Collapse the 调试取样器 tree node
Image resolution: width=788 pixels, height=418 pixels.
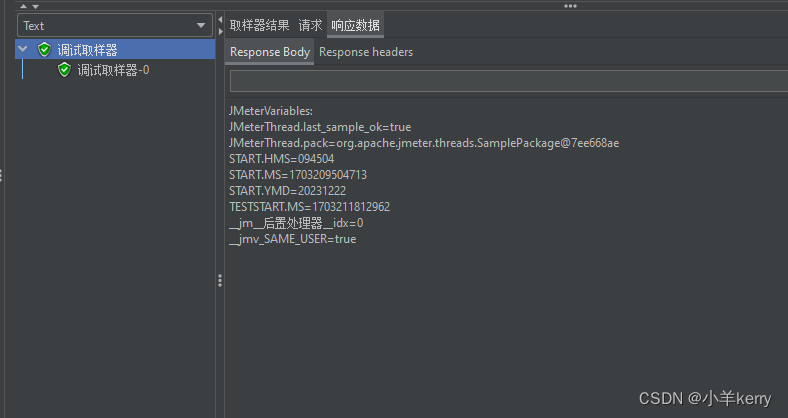(23, 49)
